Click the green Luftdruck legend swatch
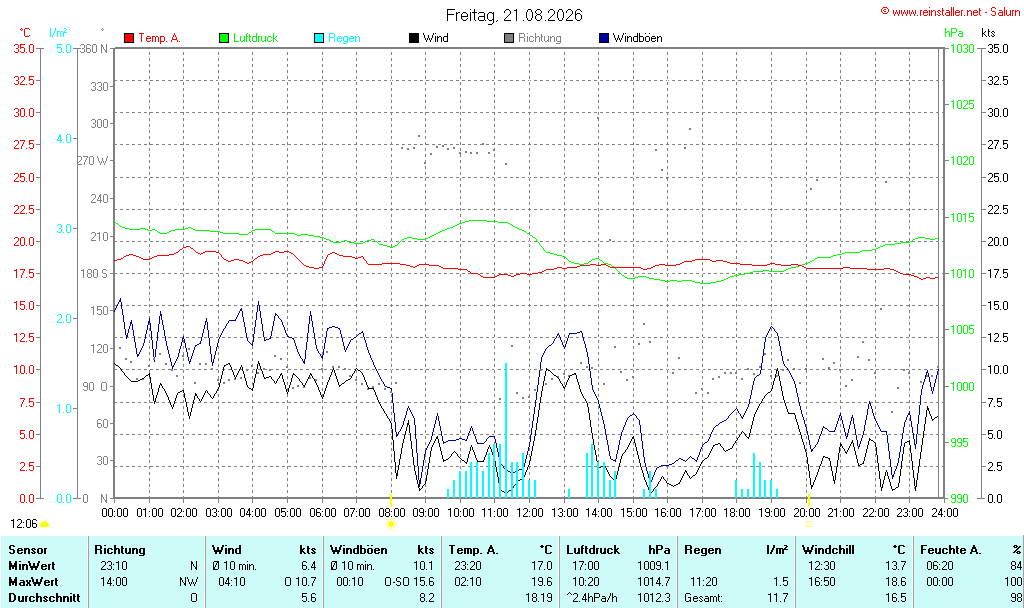The image size is (1024, 608). pyautogui.click(x=224, y=38)
